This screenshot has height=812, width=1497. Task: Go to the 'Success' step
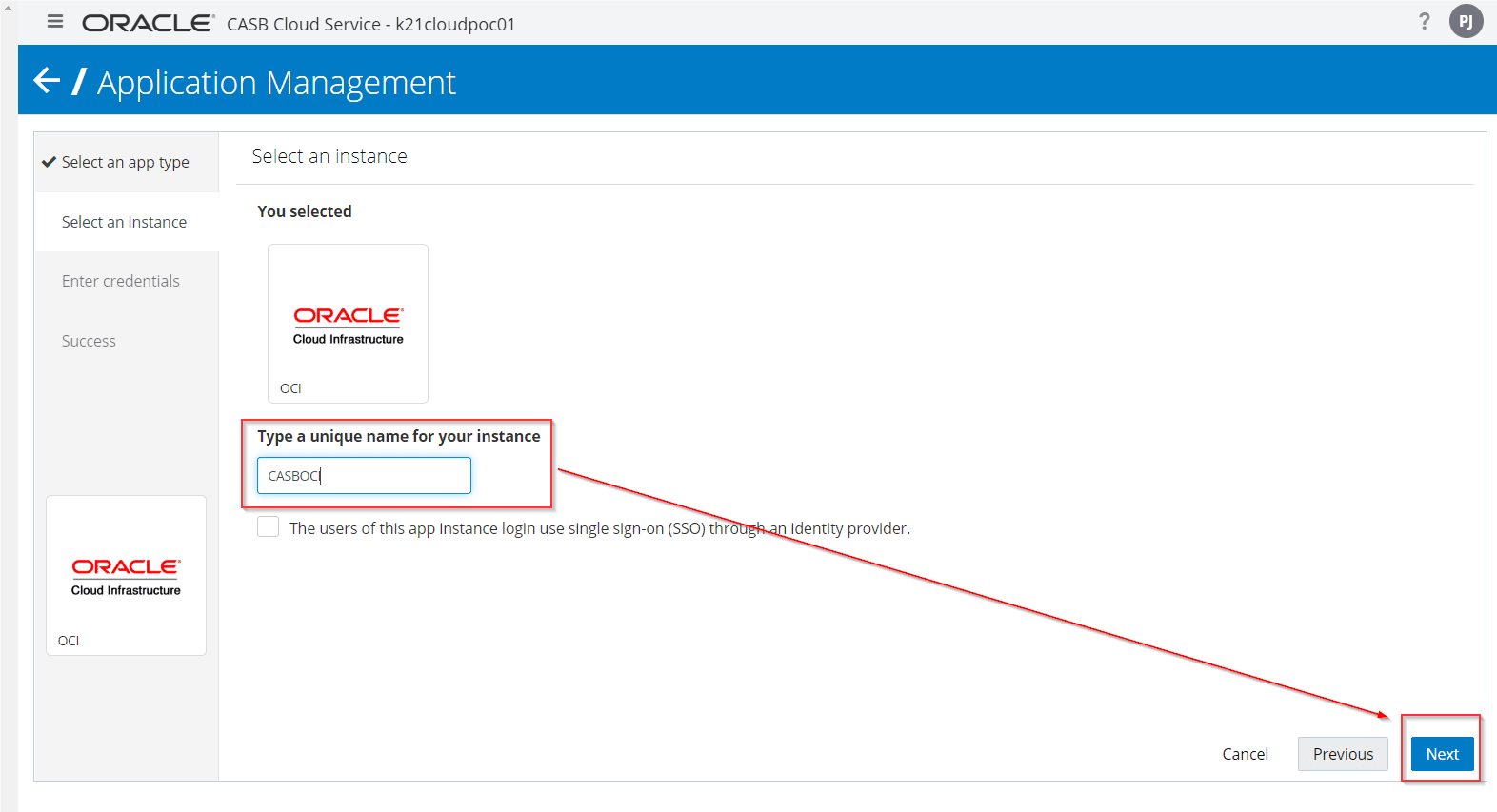pyautogui.click(x=89, y=341)
